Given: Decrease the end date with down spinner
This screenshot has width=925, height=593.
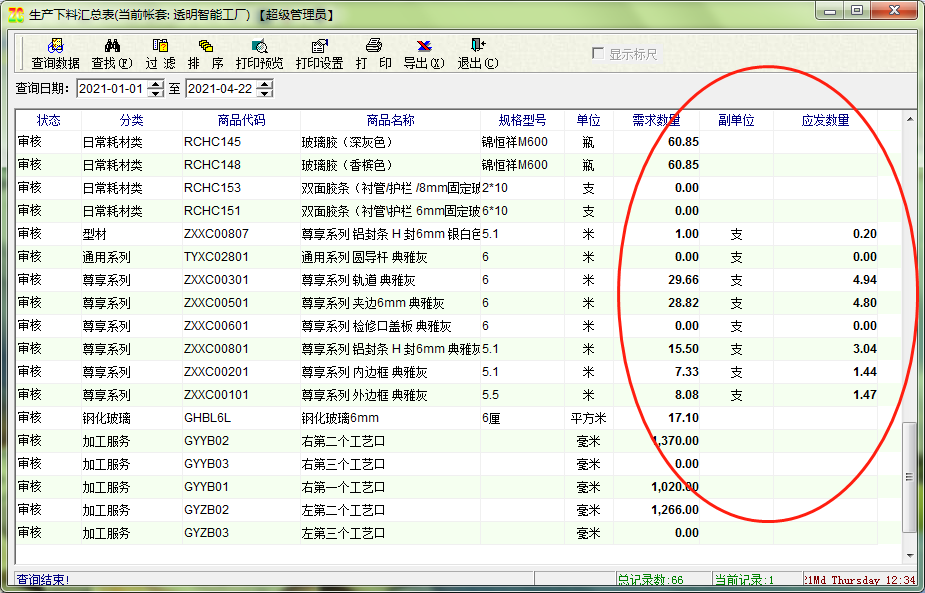Looking at the screenshot, I should pos(265,93).
